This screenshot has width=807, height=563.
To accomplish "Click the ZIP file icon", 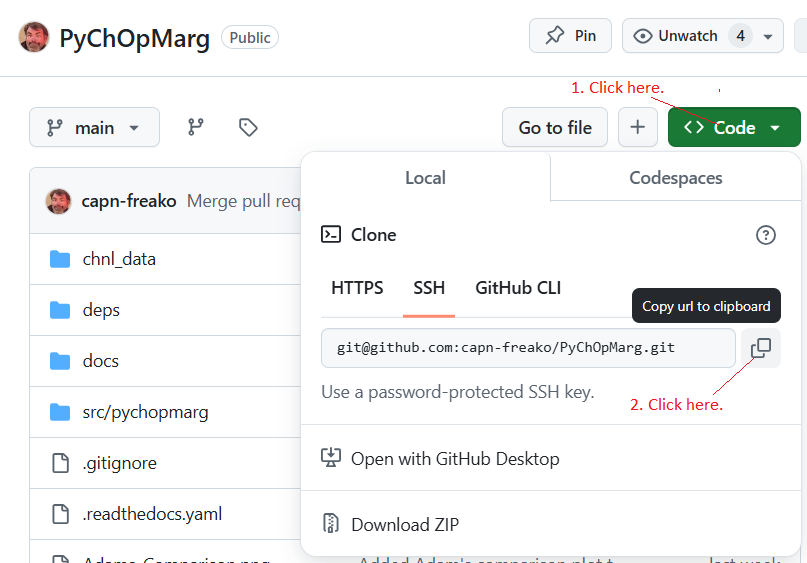I will (x=330, y=523).
